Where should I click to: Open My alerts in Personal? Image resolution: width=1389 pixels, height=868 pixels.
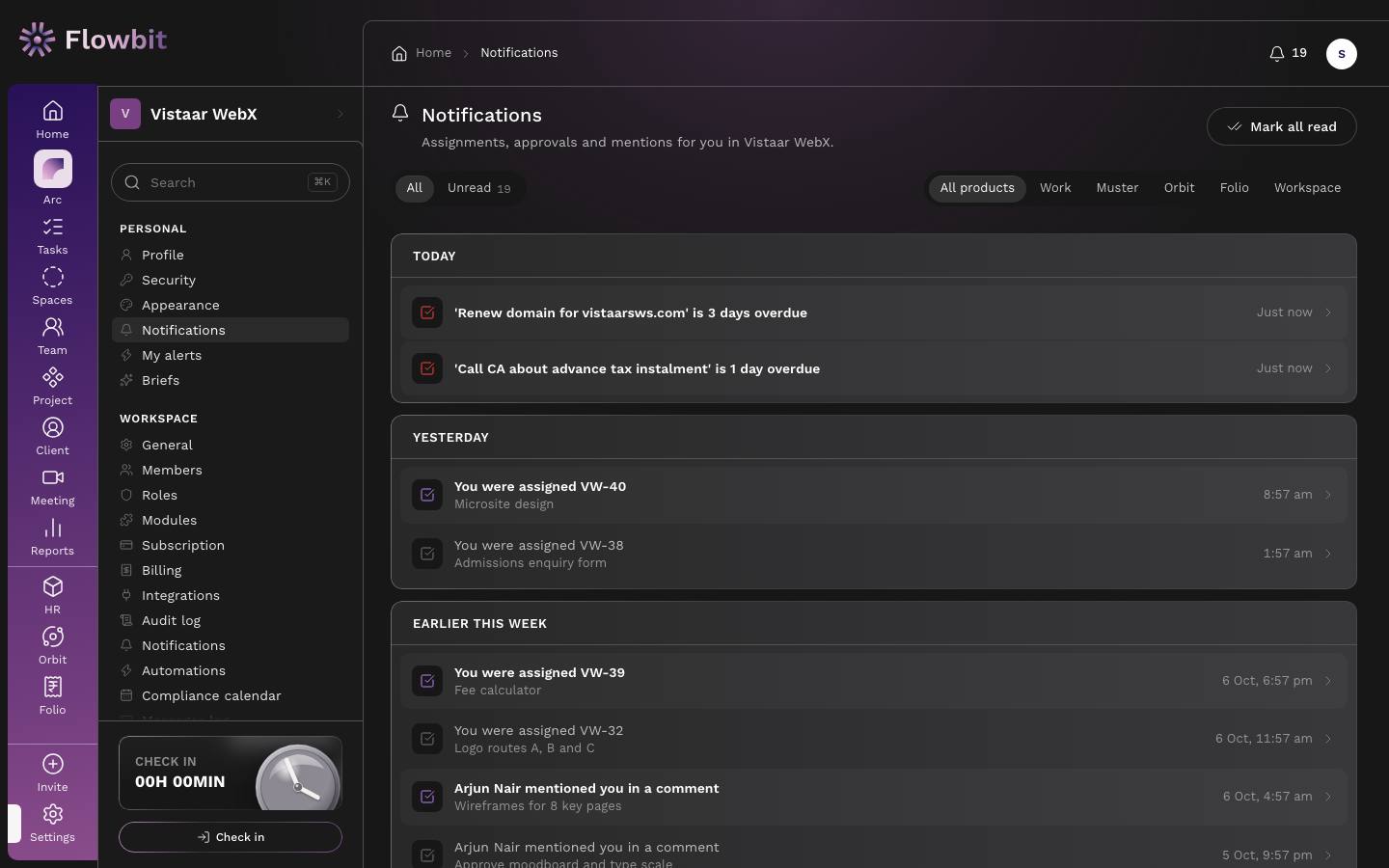click(x=231, y=355)
